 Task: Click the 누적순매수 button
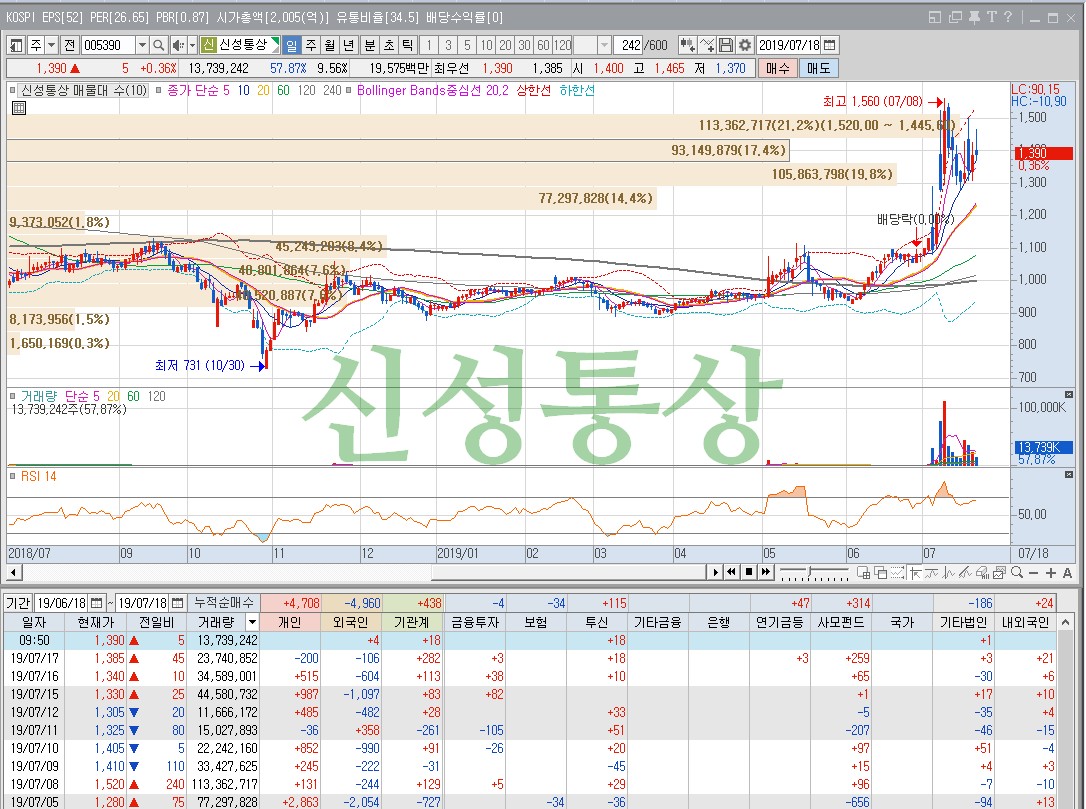[x=224, y=603]
